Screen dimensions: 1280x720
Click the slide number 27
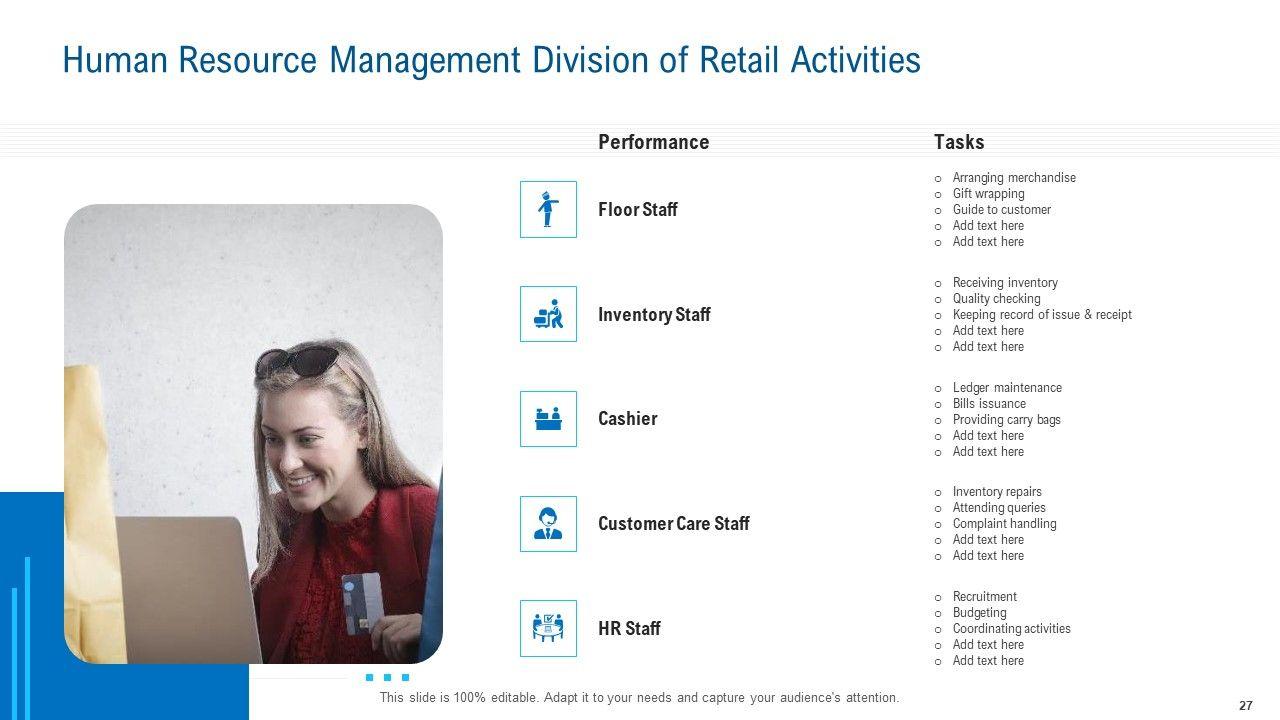(1245, 705)
